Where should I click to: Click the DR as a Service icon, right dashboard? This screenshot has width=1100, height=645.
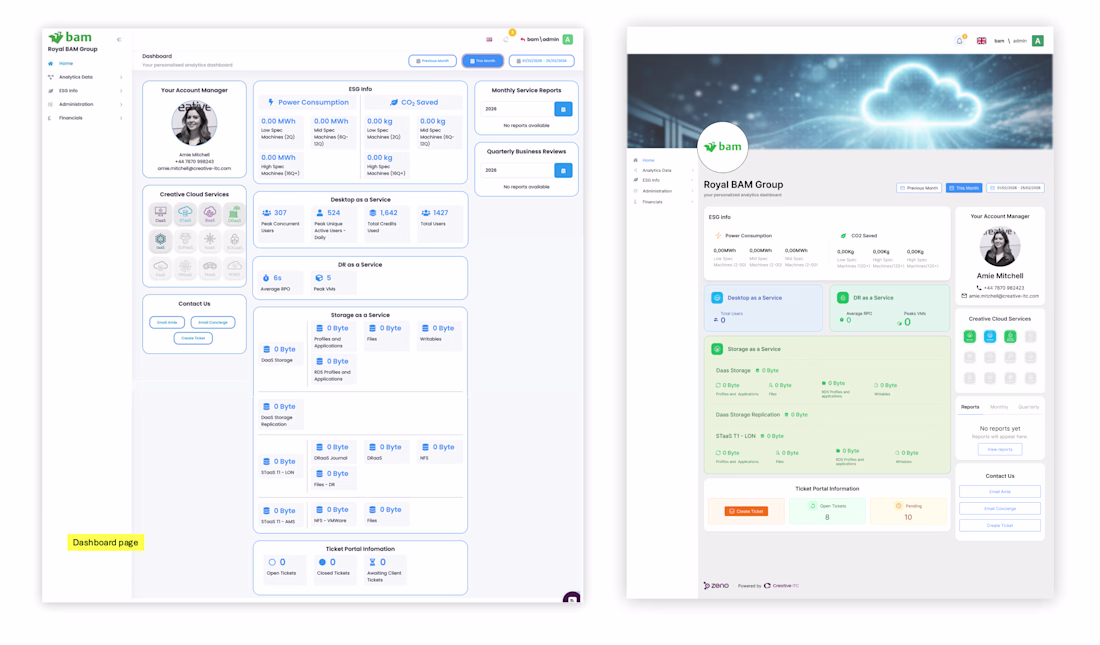coord(843,298)
